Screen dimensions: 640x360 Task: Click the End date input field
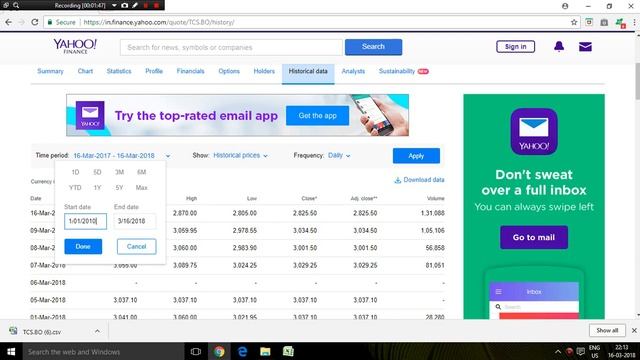[135, 221]
